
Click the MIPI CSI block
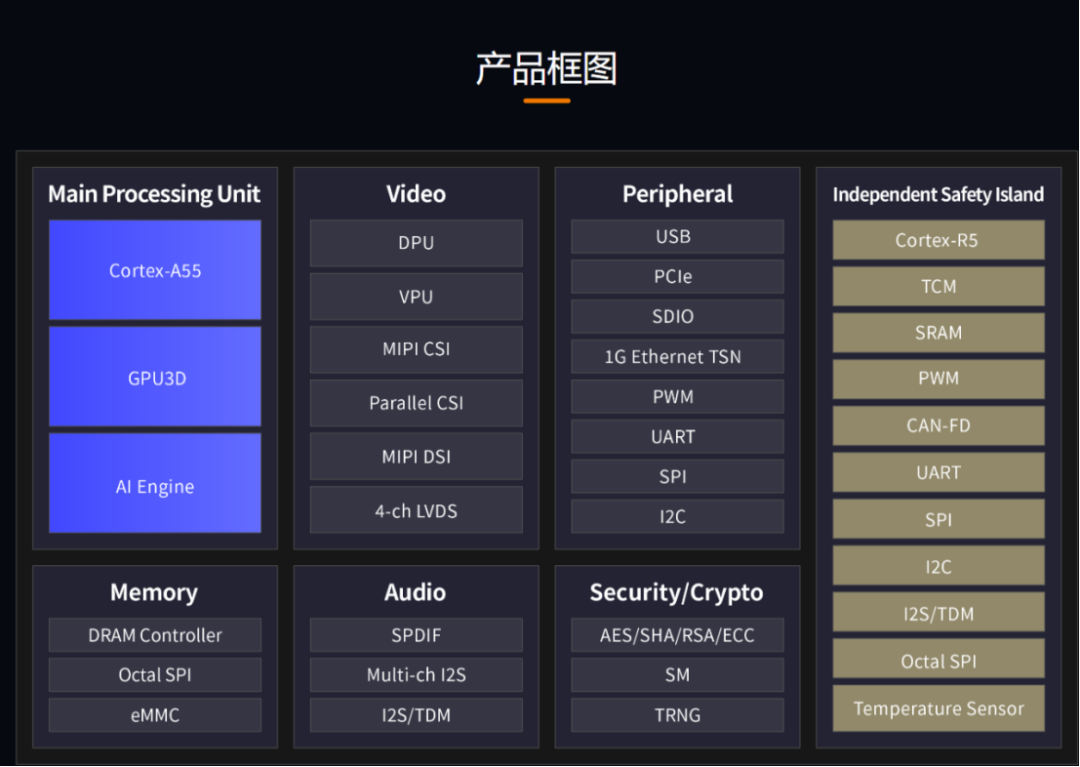416,350
